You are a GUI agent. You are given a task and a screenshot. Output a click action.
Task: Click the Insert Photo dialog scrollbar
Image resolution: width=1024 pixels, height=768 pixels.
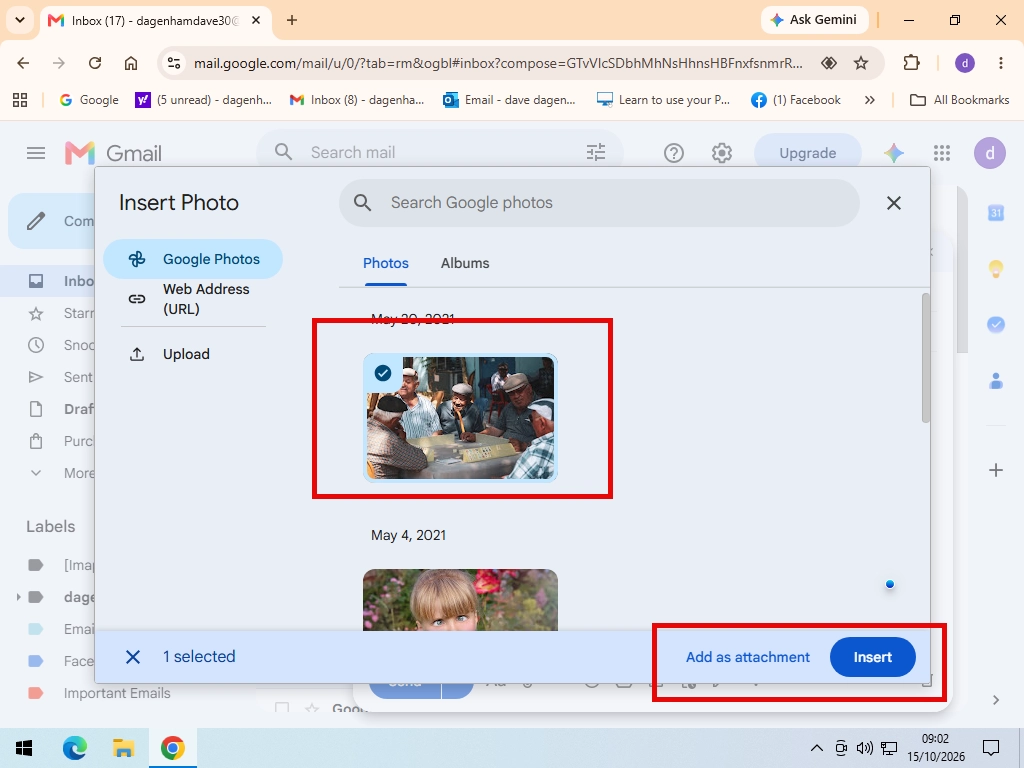925,358
